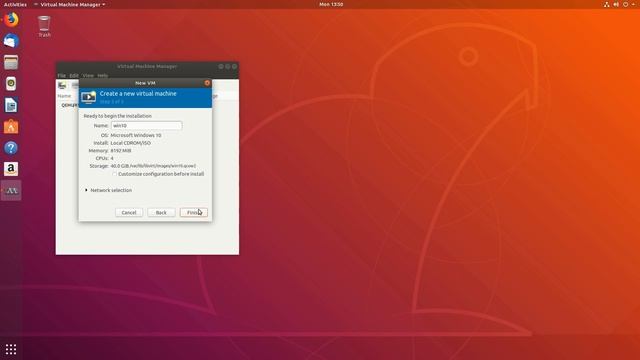Open the Edit menu
The height and width of the screenshot is (360, 640).
[74, 76]
